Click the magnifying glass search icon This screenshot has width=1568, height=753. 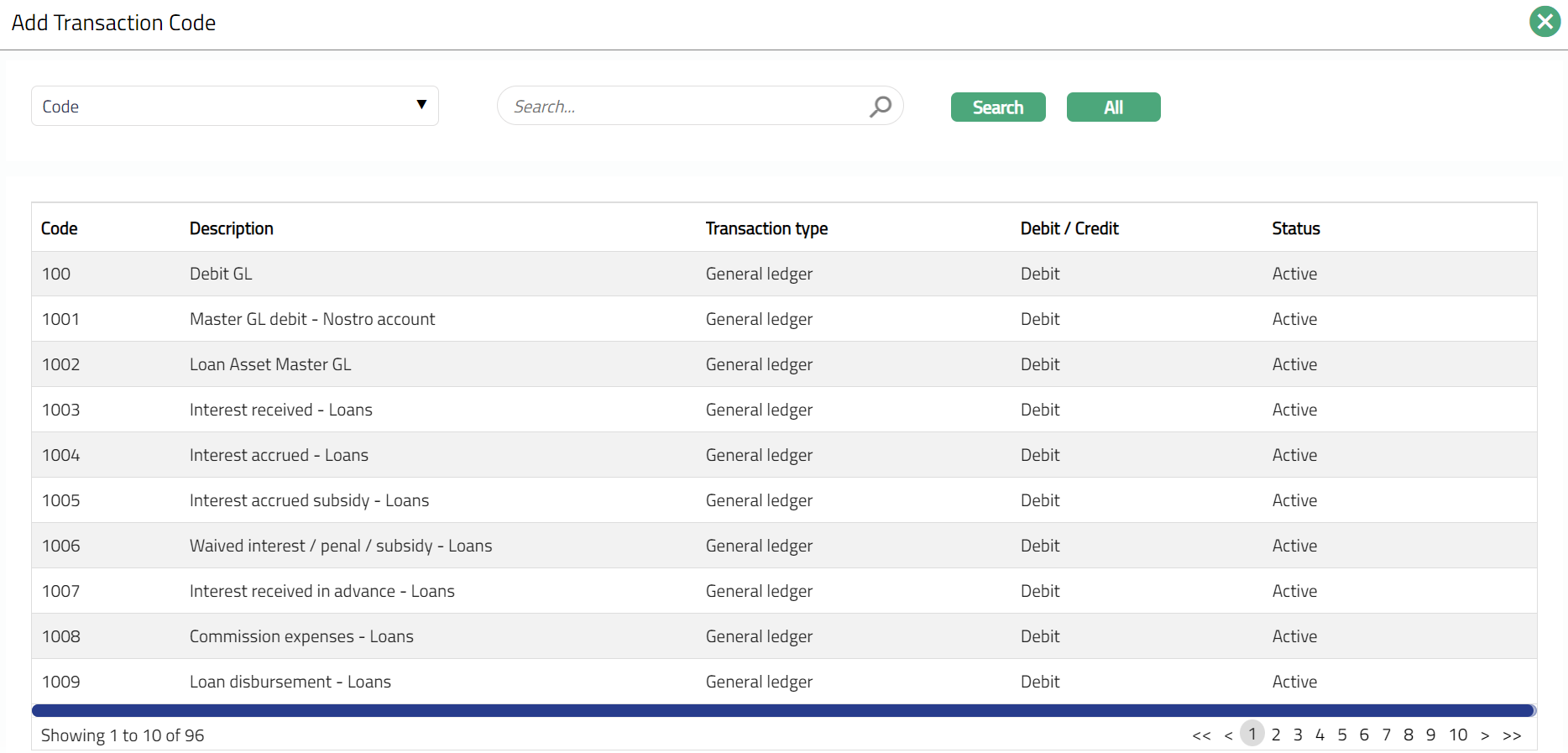(880, 107)
